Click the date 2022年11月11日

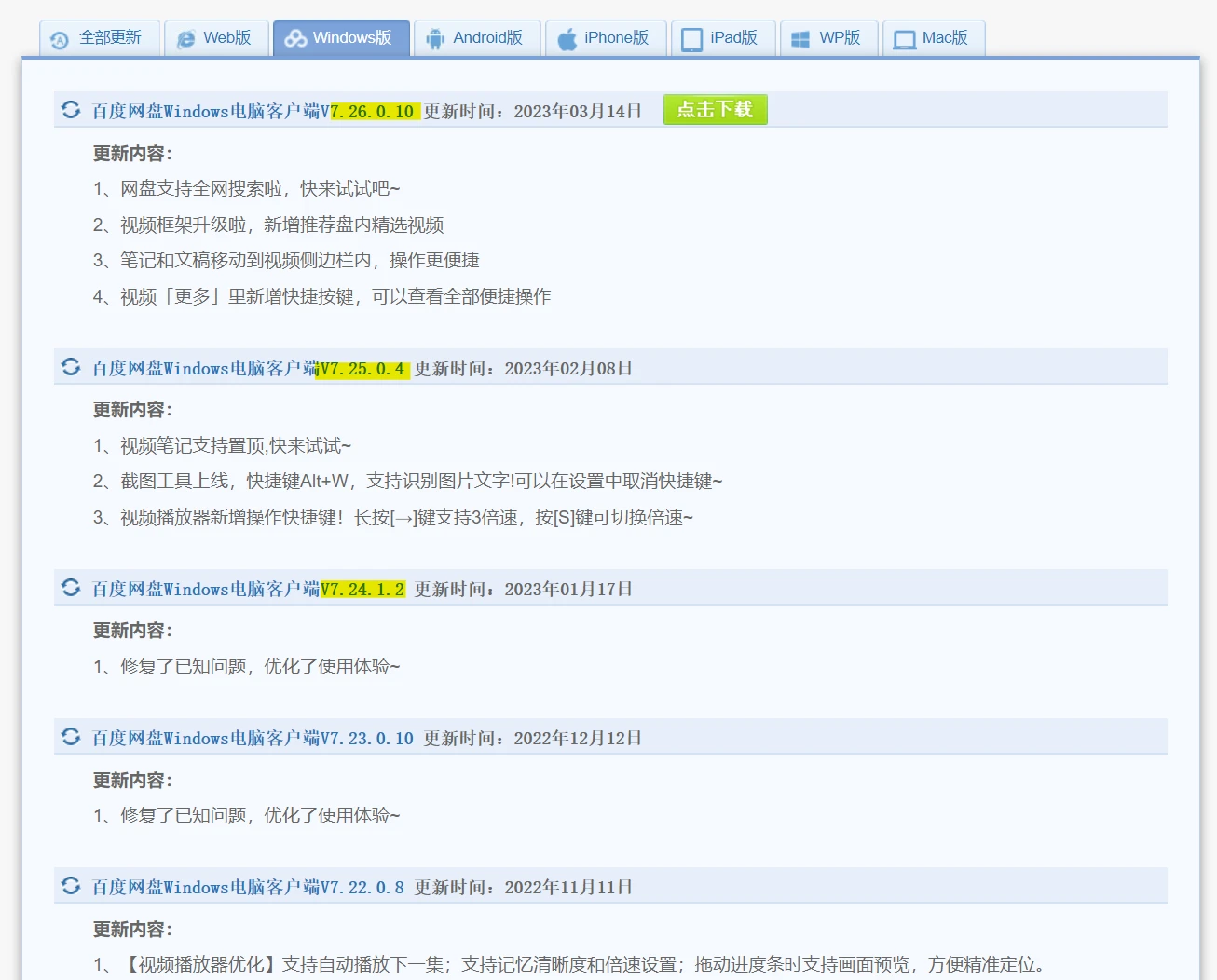[x=568, y=888]
